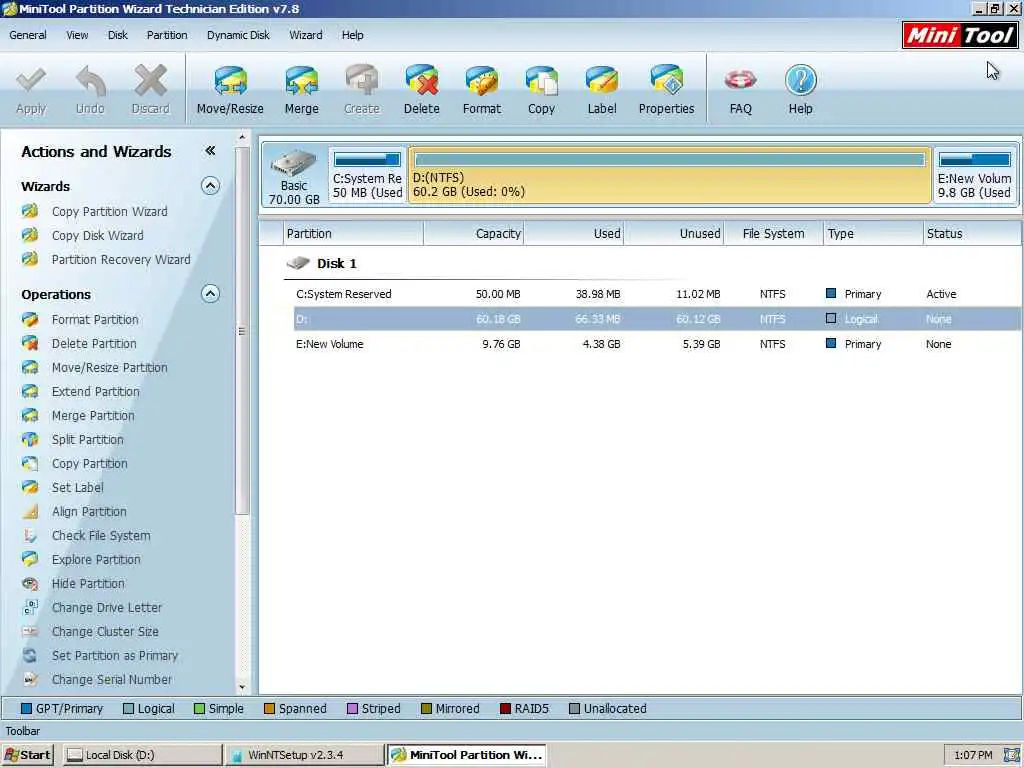This screenshot has width=1024, height=768.
Task: Click the Change Cluster Size icon
Action: coord(30,632)
